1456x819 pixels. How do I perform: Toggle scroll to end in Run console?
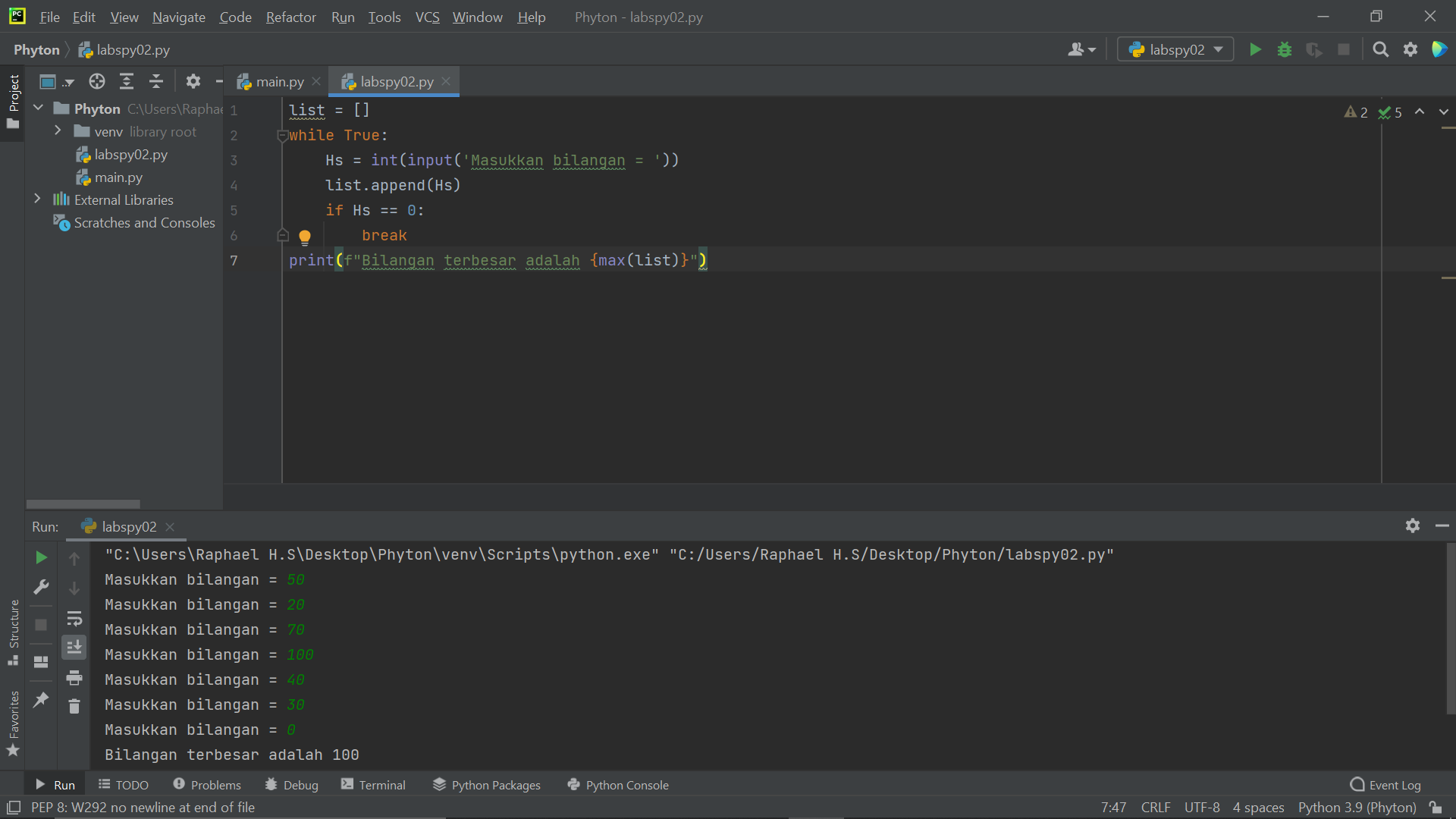pos(74,647)
